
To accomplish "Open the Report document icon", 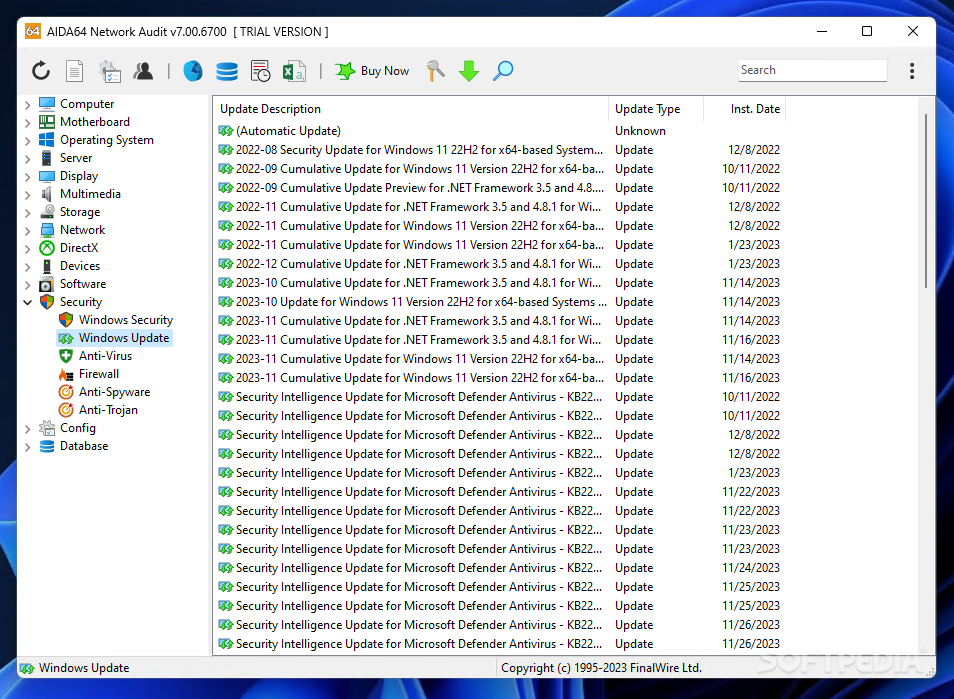I will coord(74,71).
